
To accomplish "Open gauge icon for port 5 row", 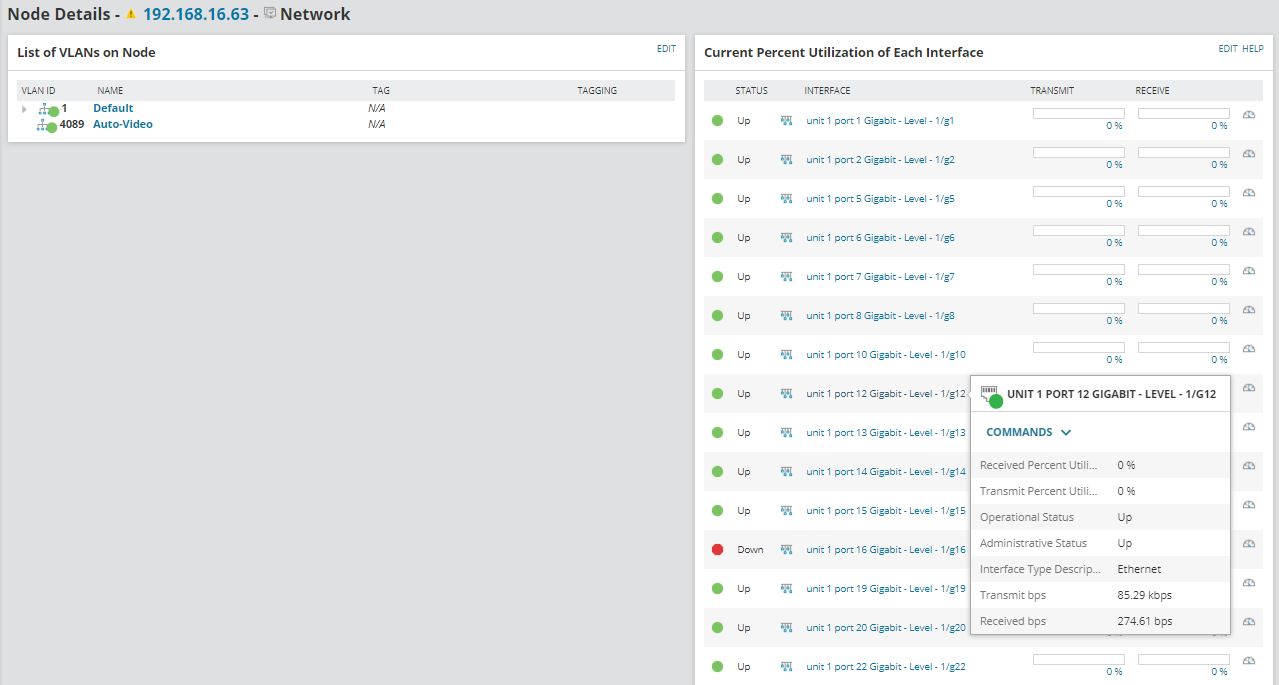I will click(x=1248, y=193).
